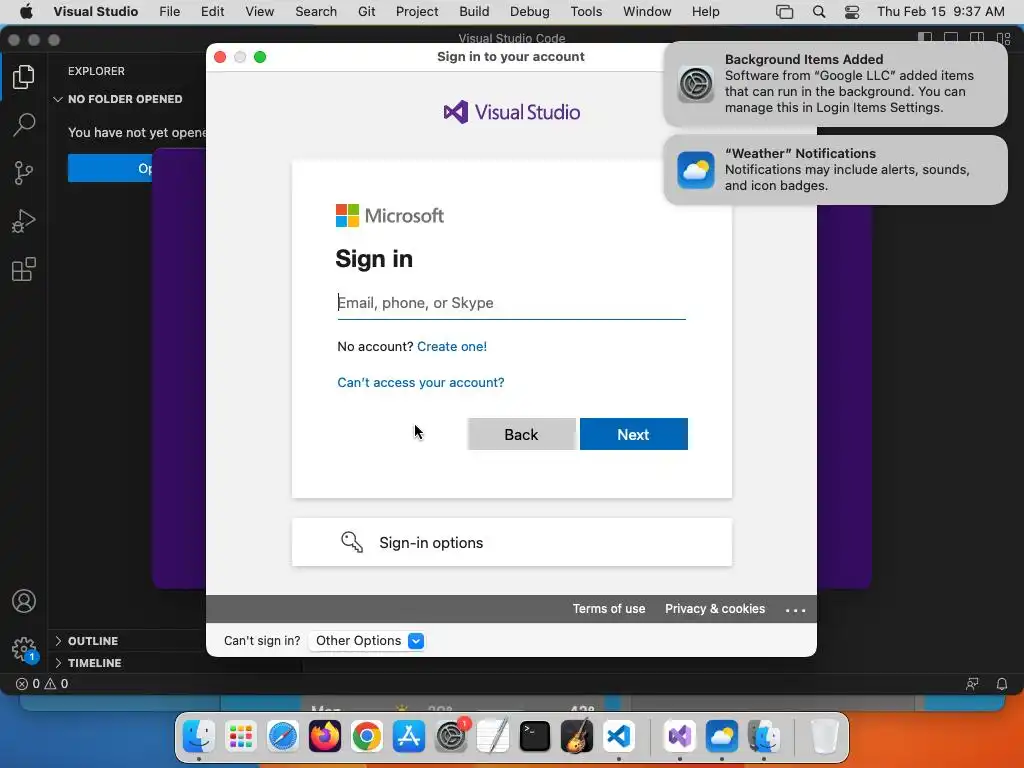Switch to Visual Studio in the Dock
Viewport: 1024px width, 768px height.
680,737
